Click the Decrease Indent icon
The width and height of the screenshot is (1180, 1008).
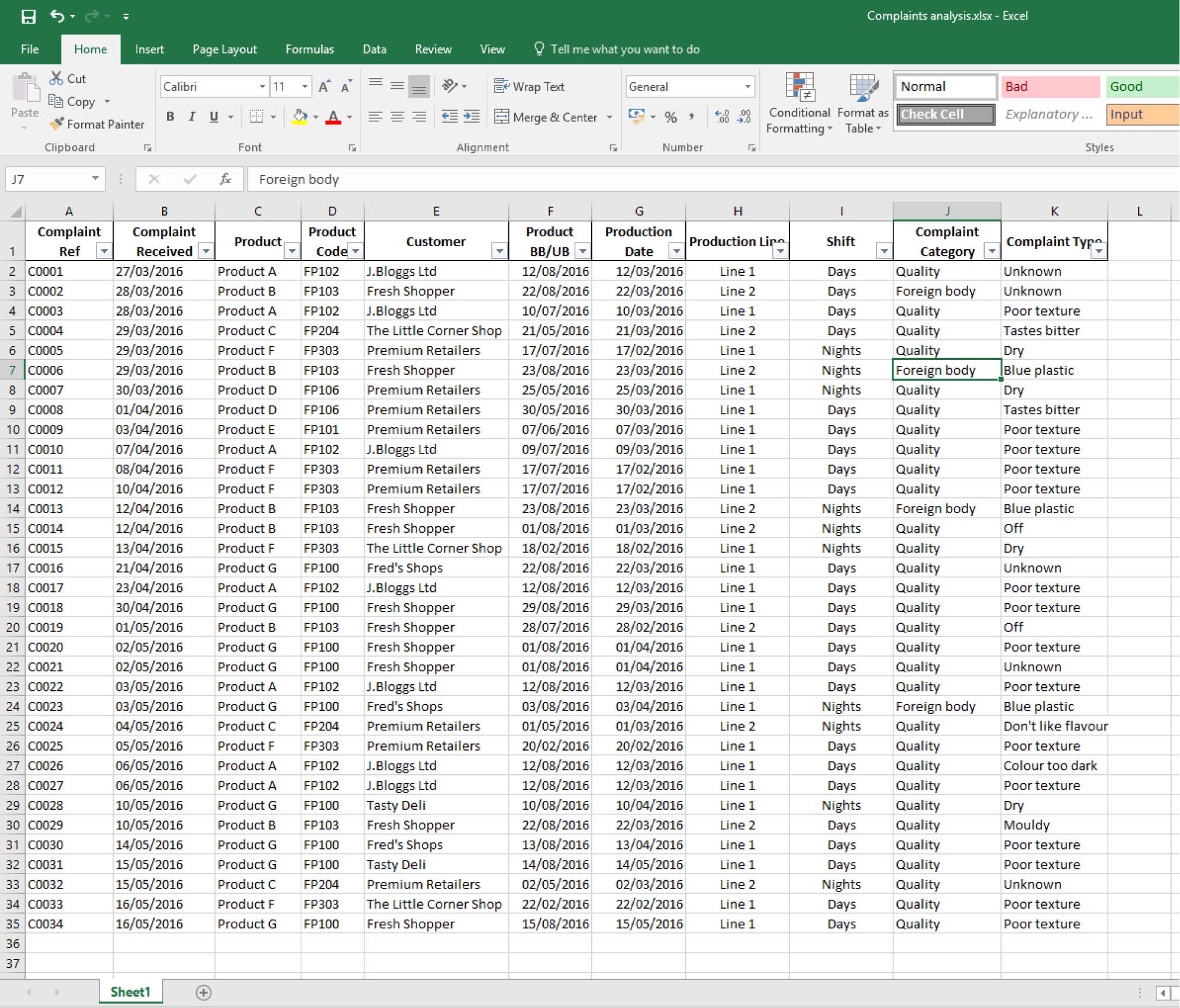pyautogui.click(x=449, y=117)
